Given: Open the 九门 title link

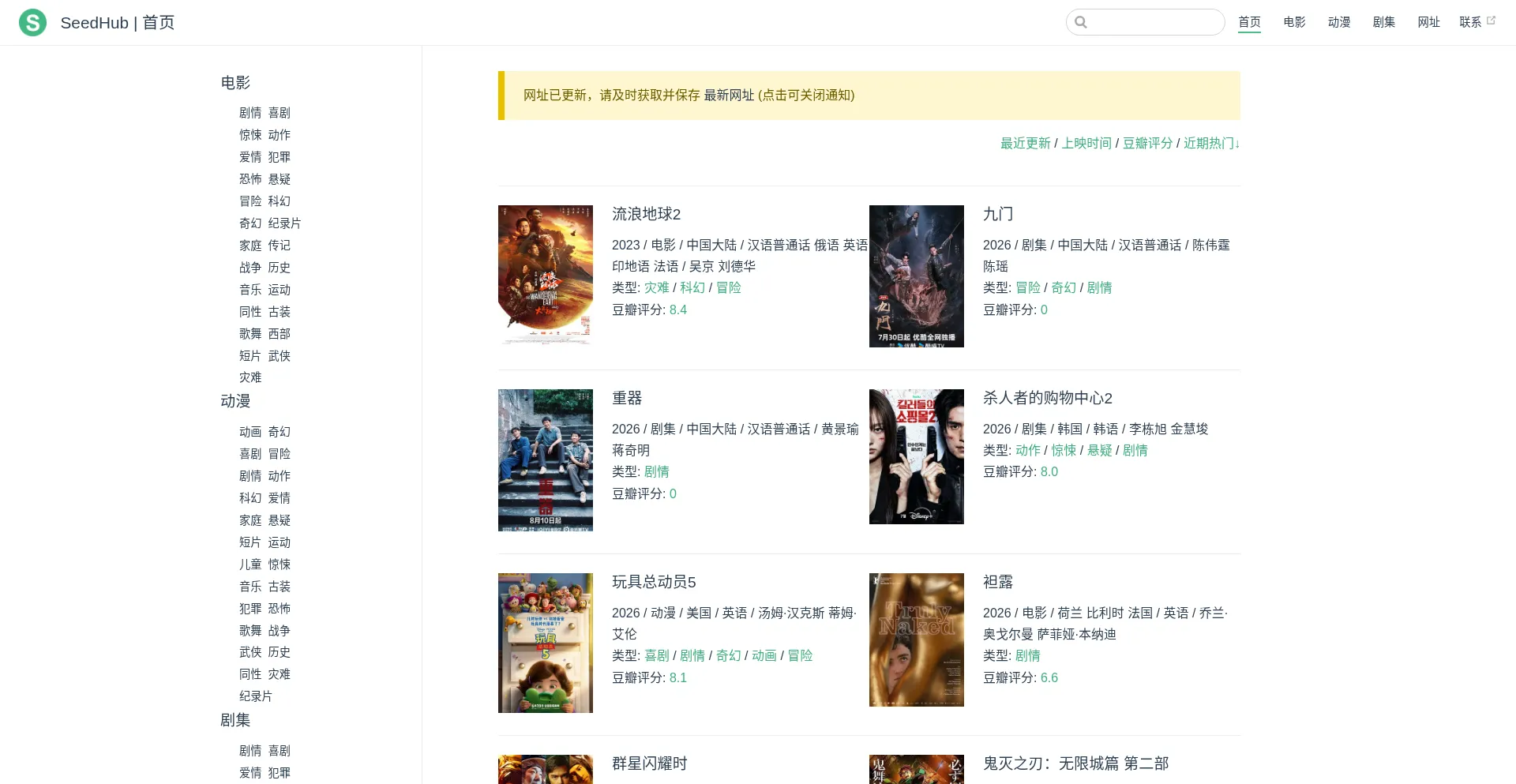Looking at the screenshot, I should coord(998,214).
